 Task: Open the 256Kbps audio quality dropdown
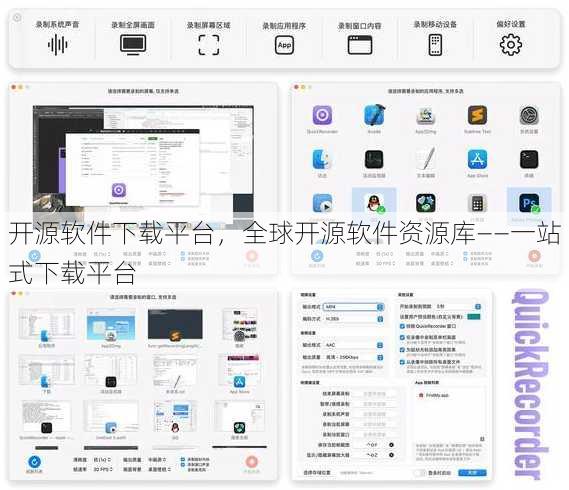pyautogui.click(x=353, y=358)
